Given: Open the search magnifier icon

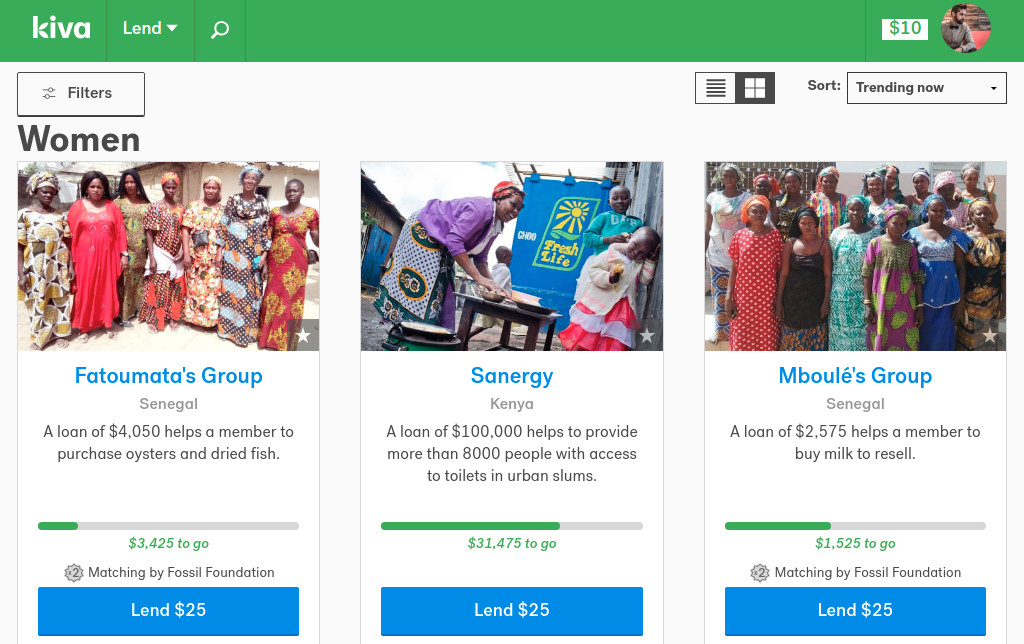Looking at the screenshot, I should [220, 29].
